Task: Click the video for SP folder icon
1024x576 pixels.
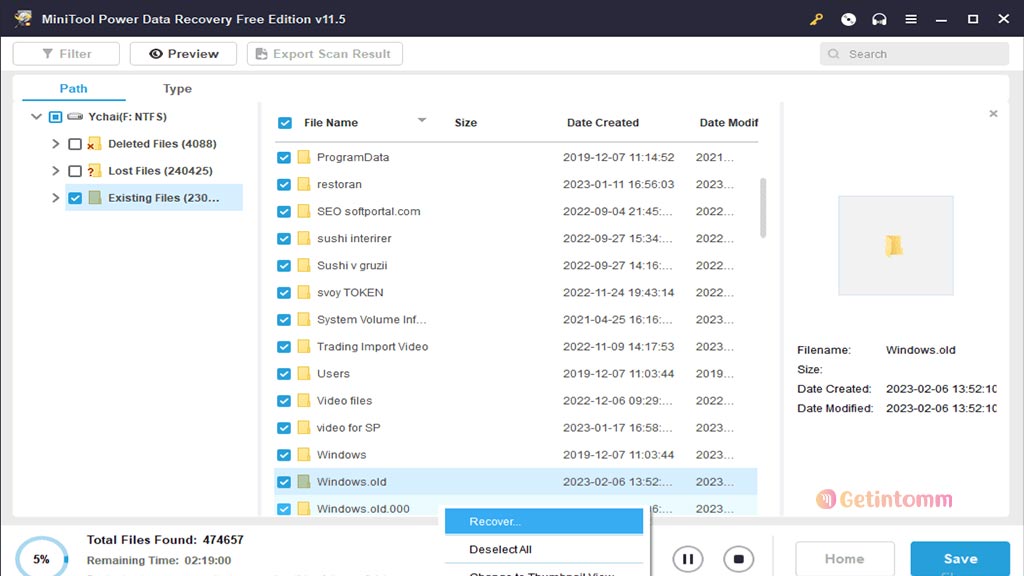Action: (x=304, y=428)
